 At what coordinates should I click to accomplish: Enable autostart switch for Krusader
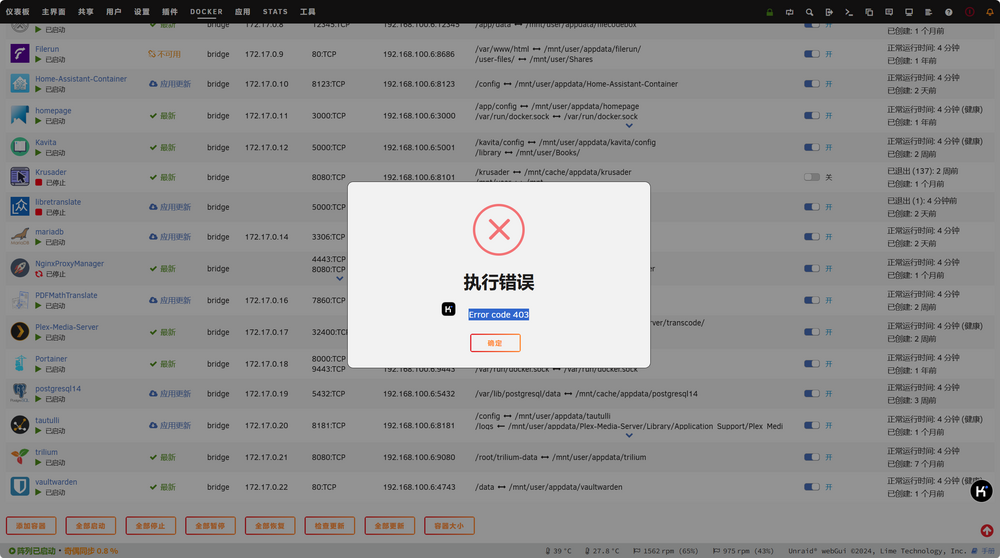tap(812, 177)
